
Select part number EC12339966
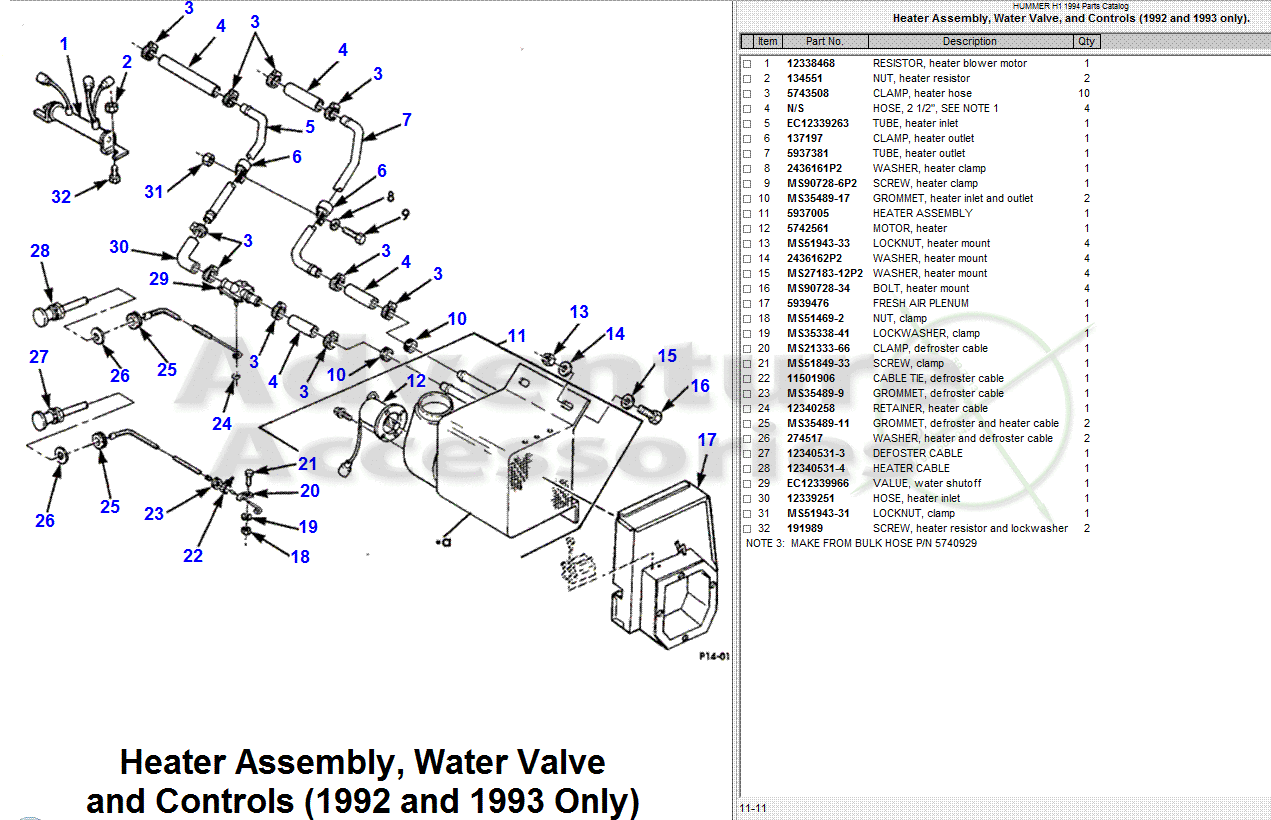coord(817,483)
